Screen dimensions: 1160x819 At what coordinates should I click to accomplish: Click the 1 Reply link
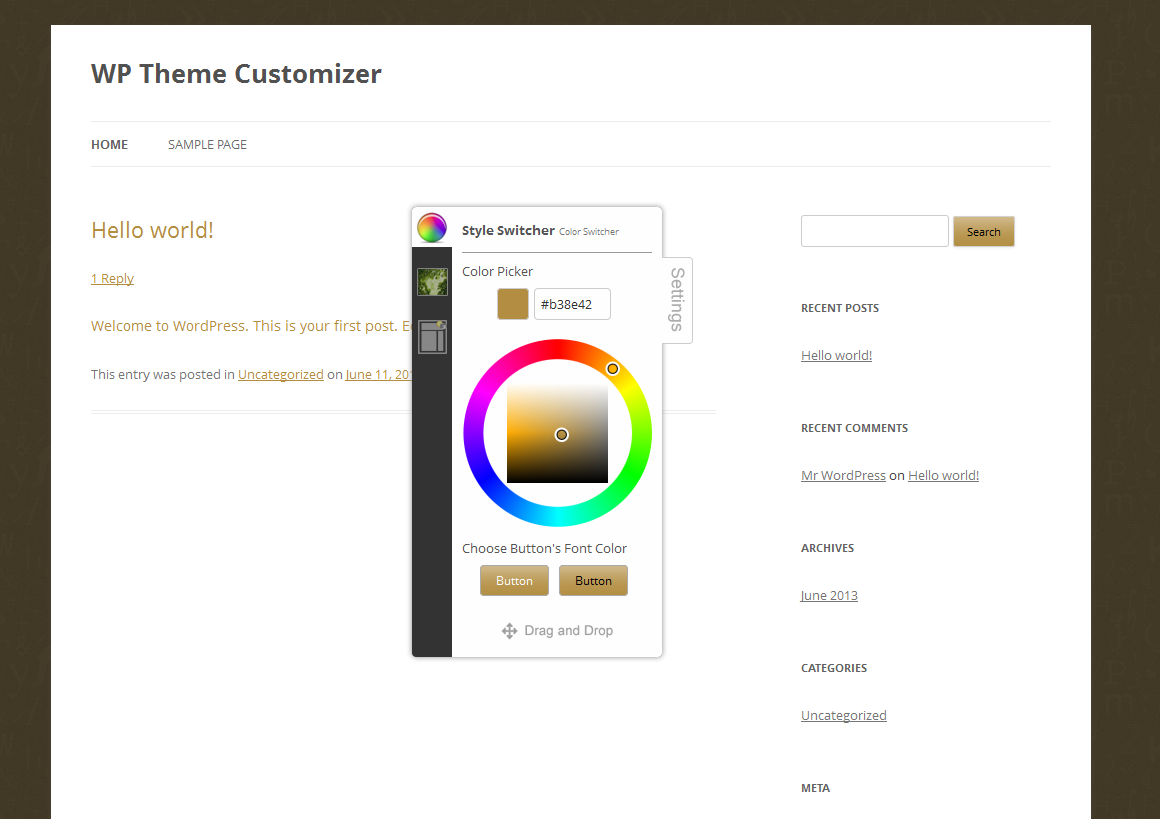(x=112, y=278)
